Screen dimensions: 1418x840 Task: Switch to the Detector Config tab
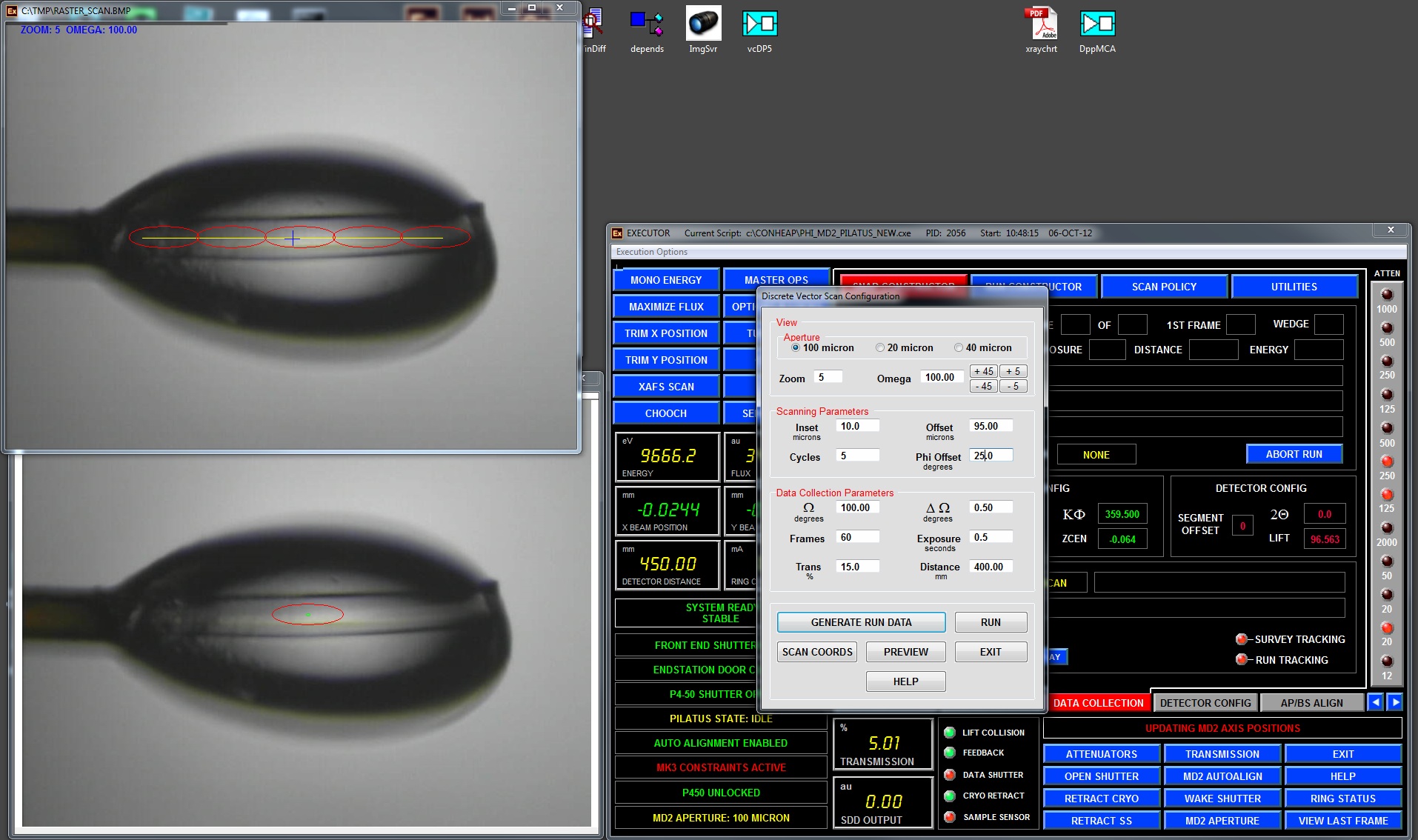coord(1205,703)
